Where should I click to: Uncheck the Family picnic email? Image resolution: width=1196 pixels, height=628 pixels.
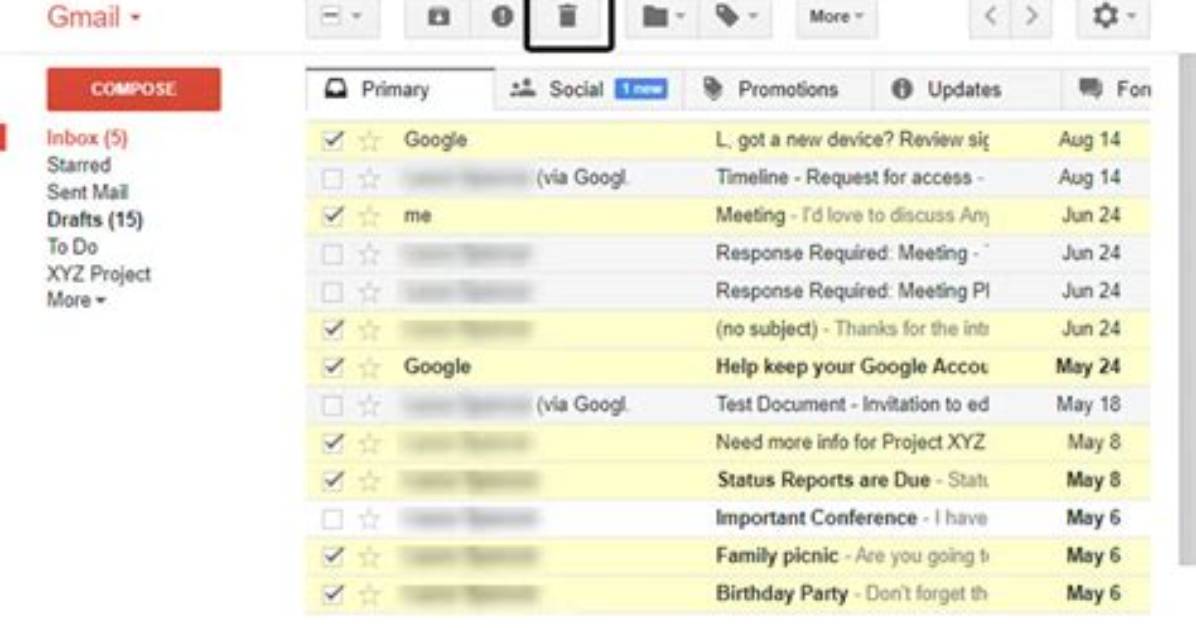coord(333,556)
